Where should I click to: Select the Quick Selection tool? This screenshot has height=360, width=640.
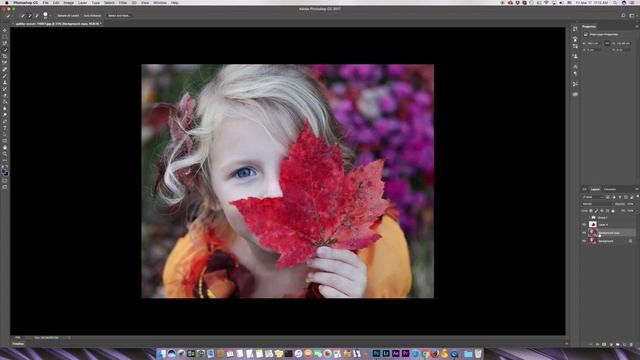5,49
